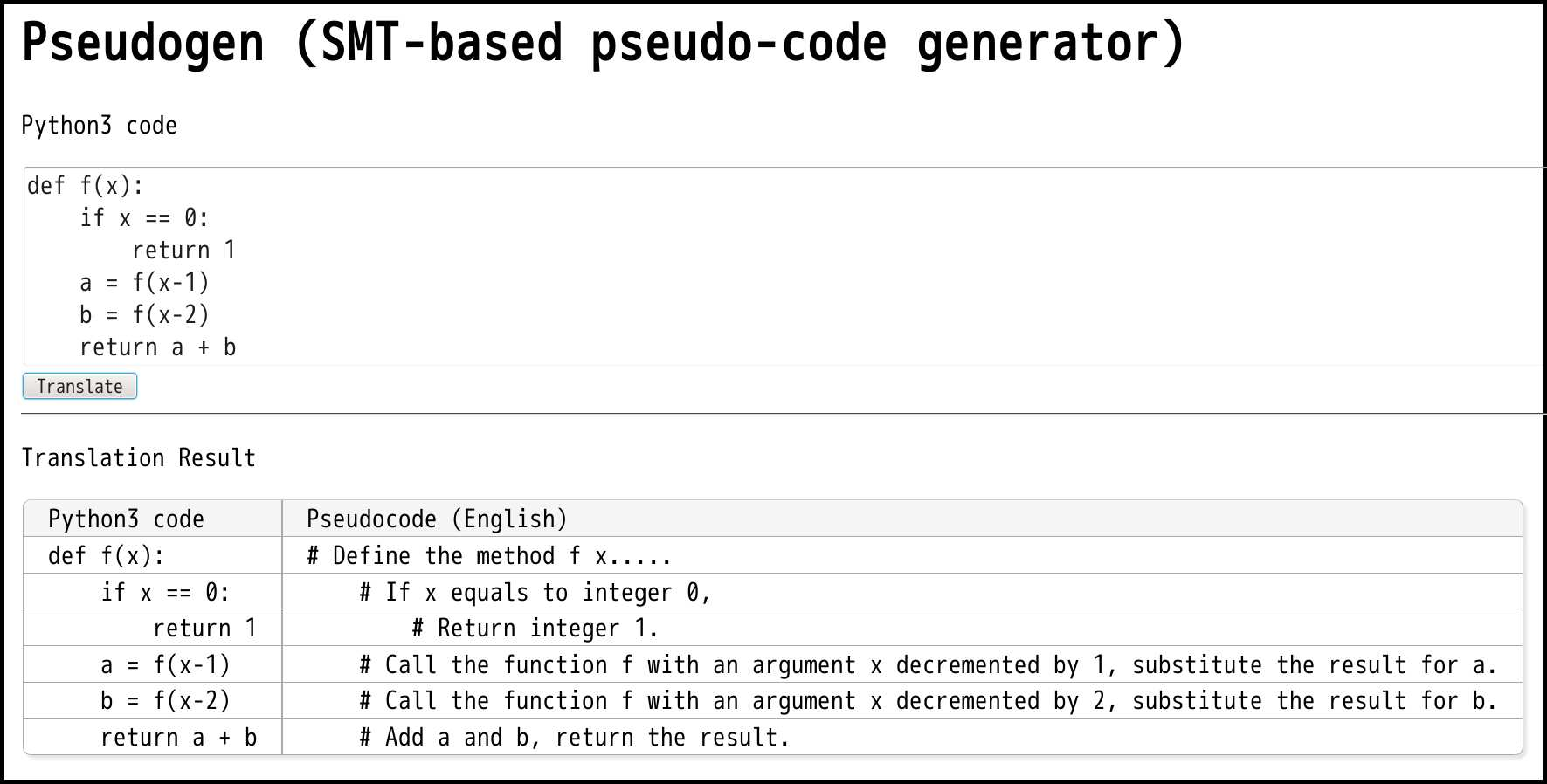Click the 'Add a and b' pseudocode cell

pos(574,738)
